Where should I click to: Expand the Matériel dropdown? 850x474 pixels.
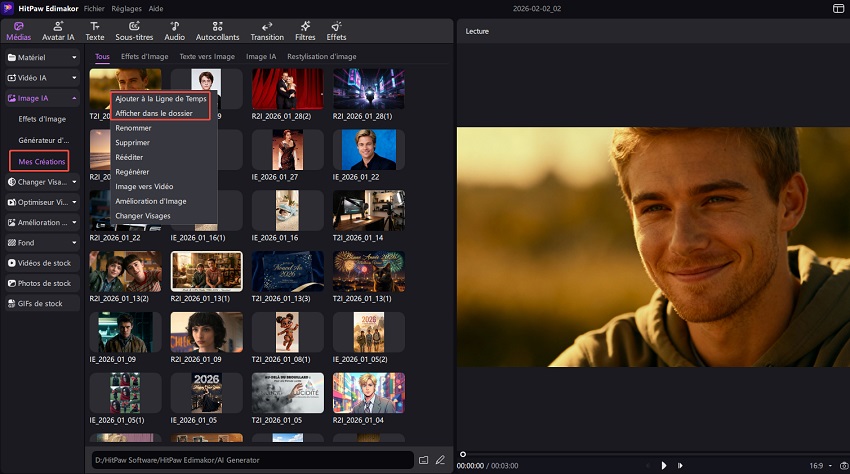[42, 57]
